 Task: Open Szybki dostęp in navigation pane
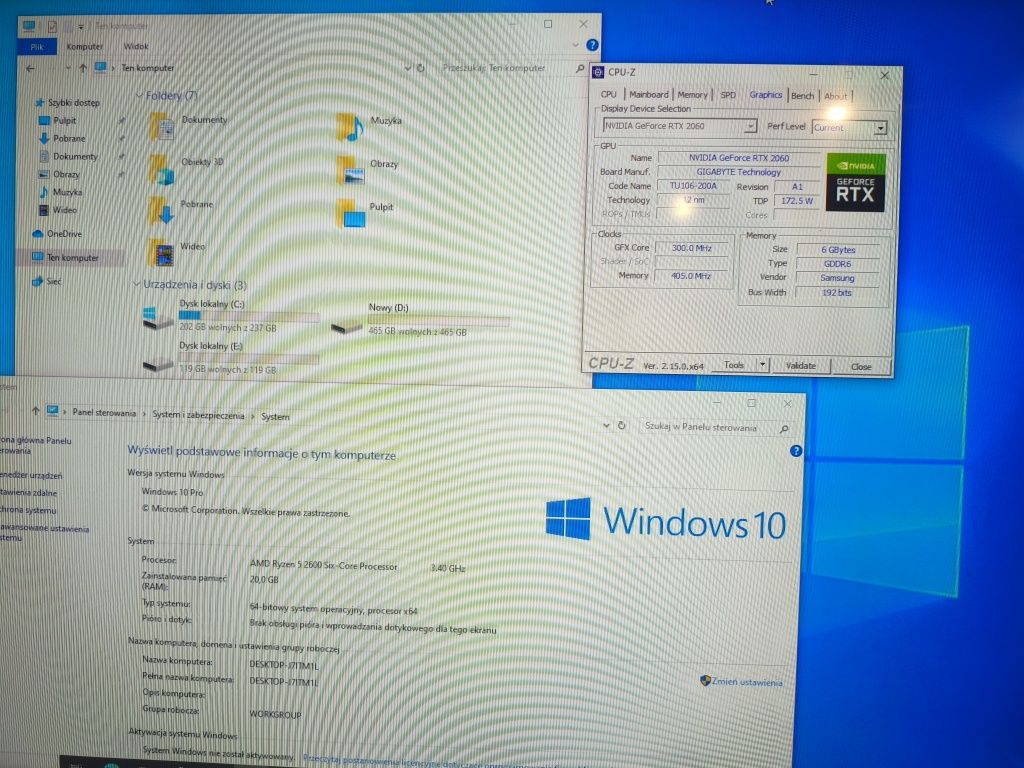point(67,103)
